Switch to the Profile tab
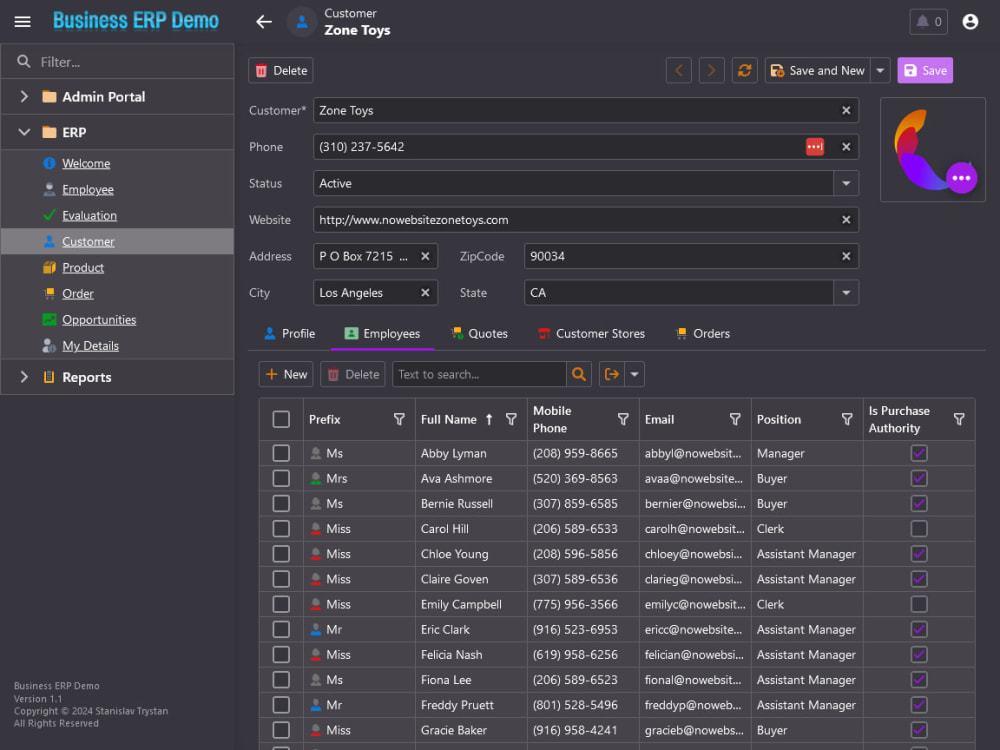1000x750 pixels. point(290,334)
